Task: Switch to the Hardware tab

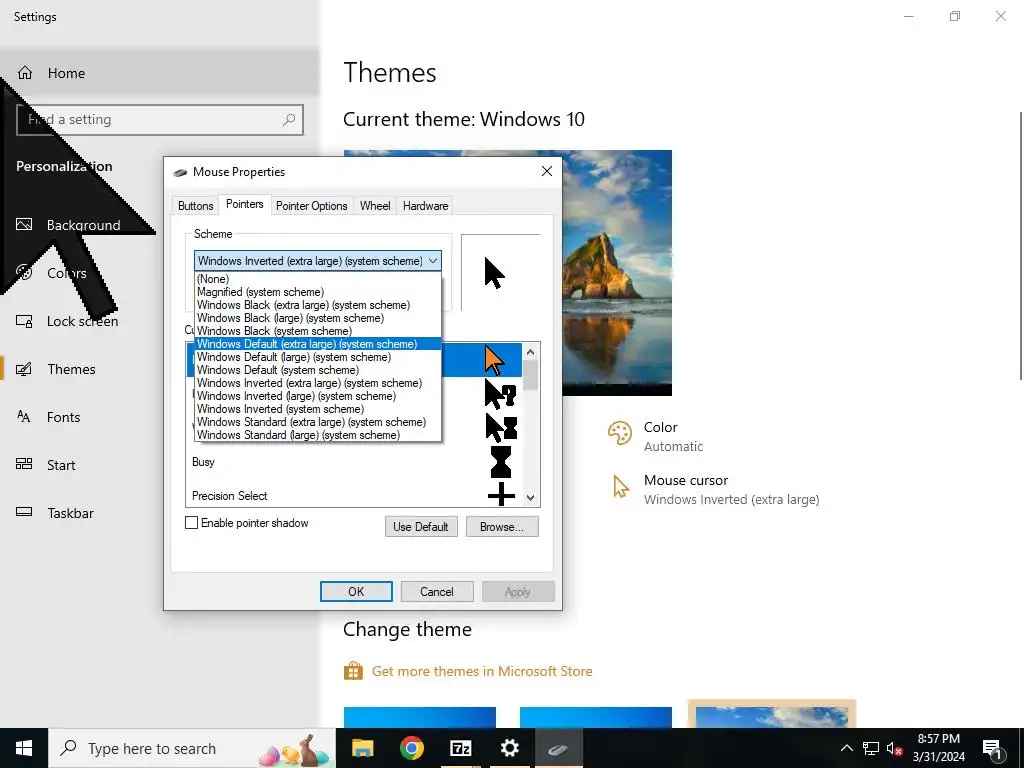Action: [425, 206]
